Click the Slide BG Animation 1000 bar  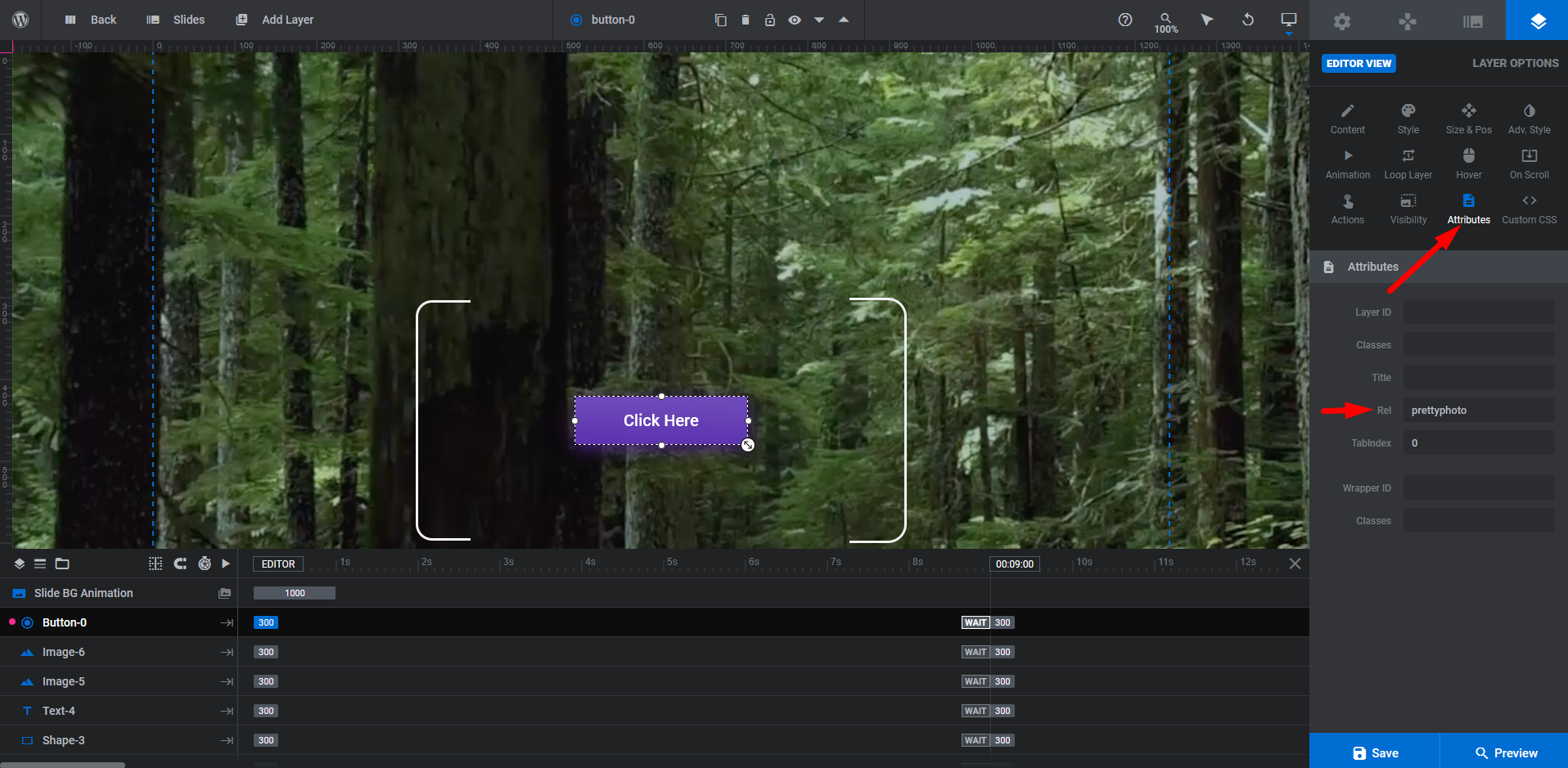tap(295, 593)
